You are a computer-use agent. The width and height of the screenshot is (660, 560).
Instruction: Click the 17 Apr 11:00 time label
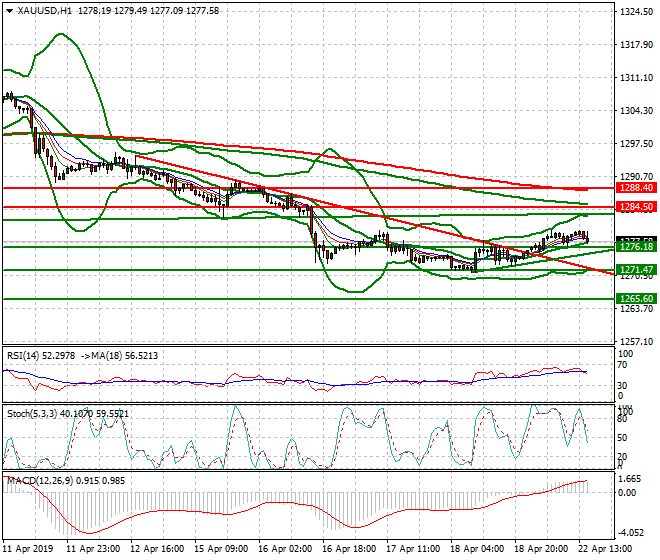tap(413, 549)
